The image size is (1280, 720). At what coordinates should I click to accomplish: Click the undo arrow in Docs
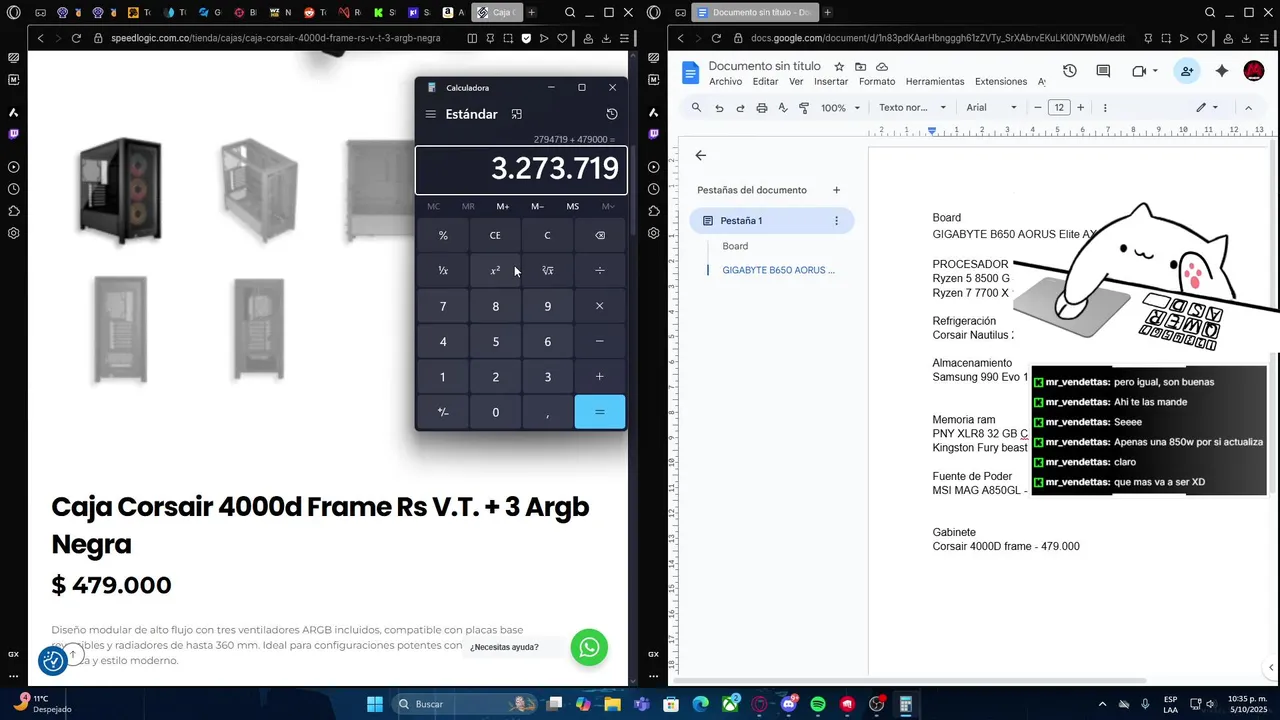[719, 108]
